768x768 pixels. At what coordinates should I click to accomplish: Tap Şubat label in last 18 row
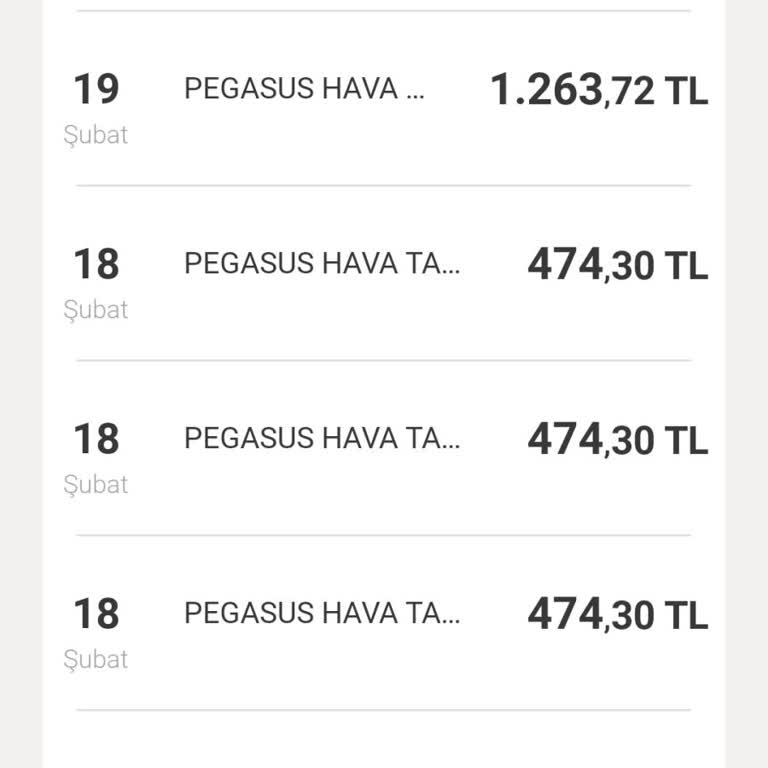pyautogui.click(x=96, y=660)
